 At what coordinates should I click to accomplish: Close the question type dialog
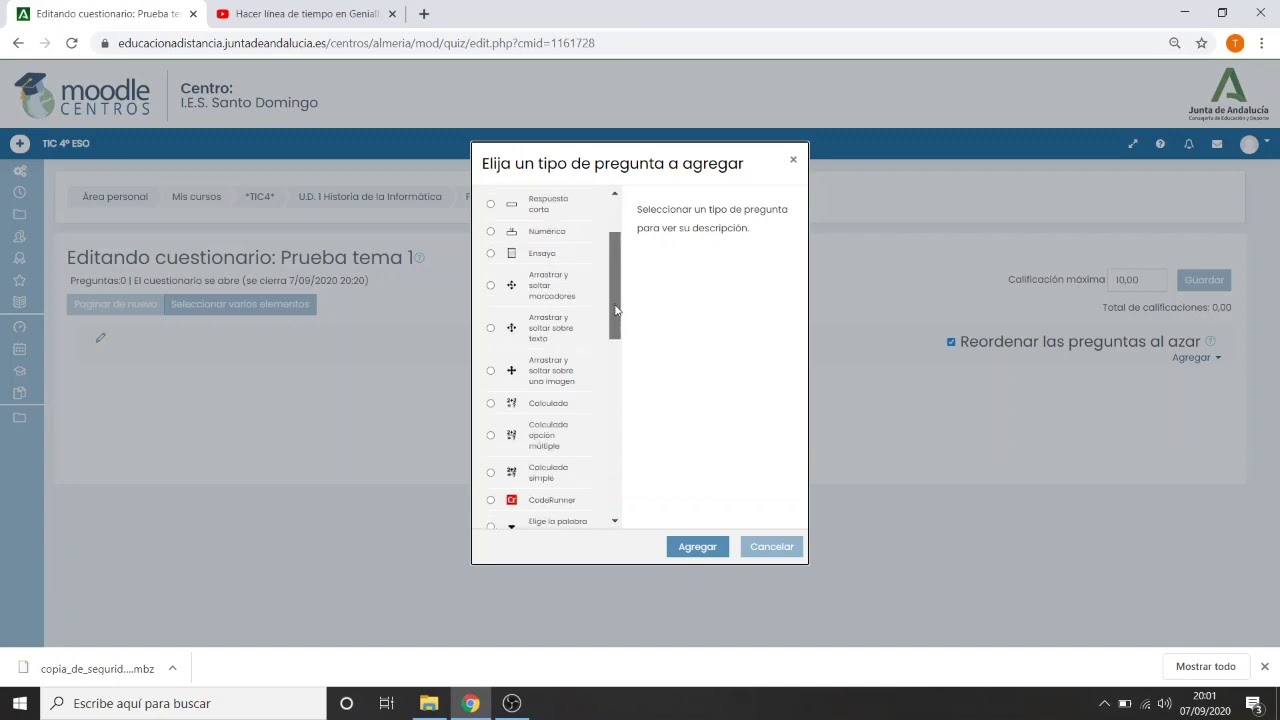793,160
